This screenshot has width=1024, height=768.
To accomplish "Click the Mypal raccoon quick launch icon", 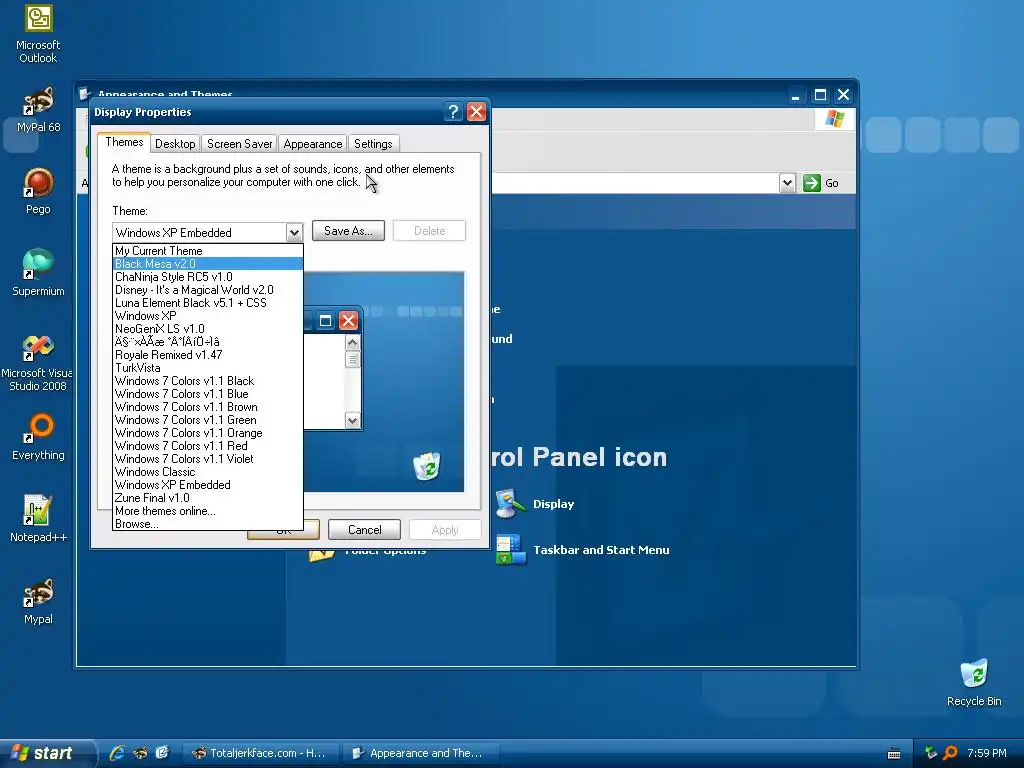I will [140, 753].
